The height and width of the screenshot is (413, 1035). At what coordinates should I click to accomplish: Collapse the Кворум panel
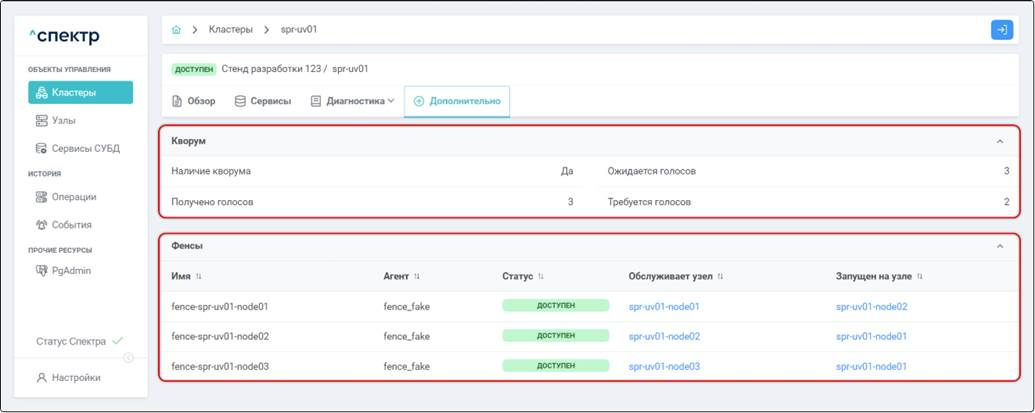pos(1000,142)
